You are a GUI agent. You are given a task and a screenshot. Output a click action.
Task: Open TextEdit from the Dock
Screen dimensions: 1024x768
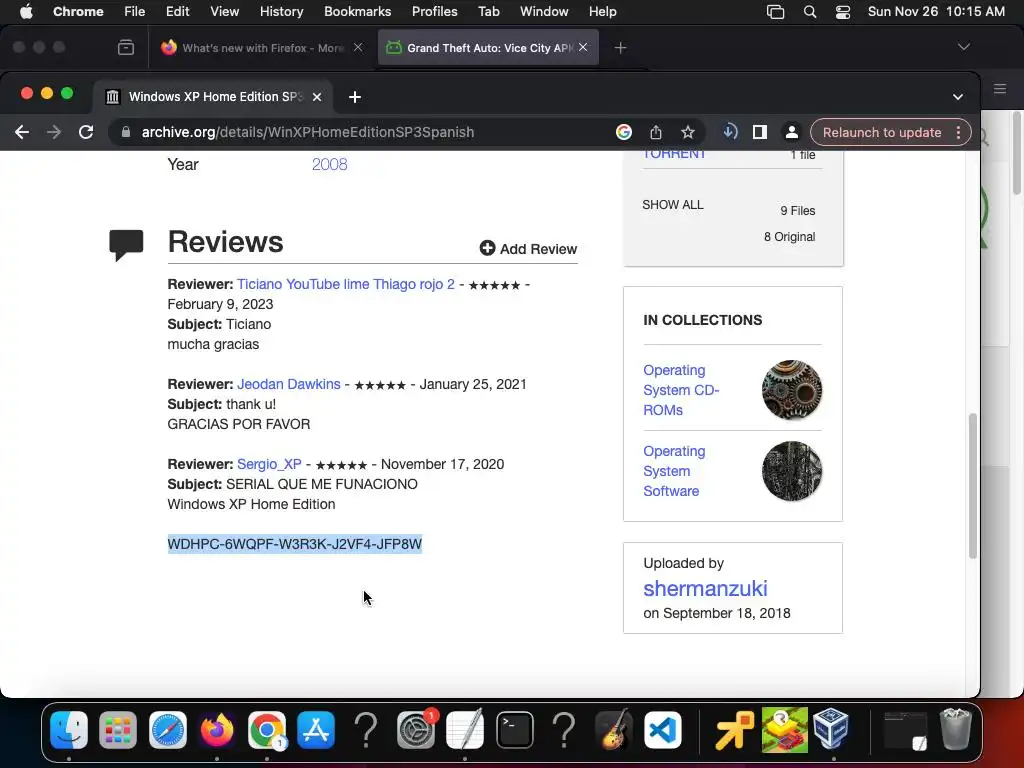[x=464, y=729]
